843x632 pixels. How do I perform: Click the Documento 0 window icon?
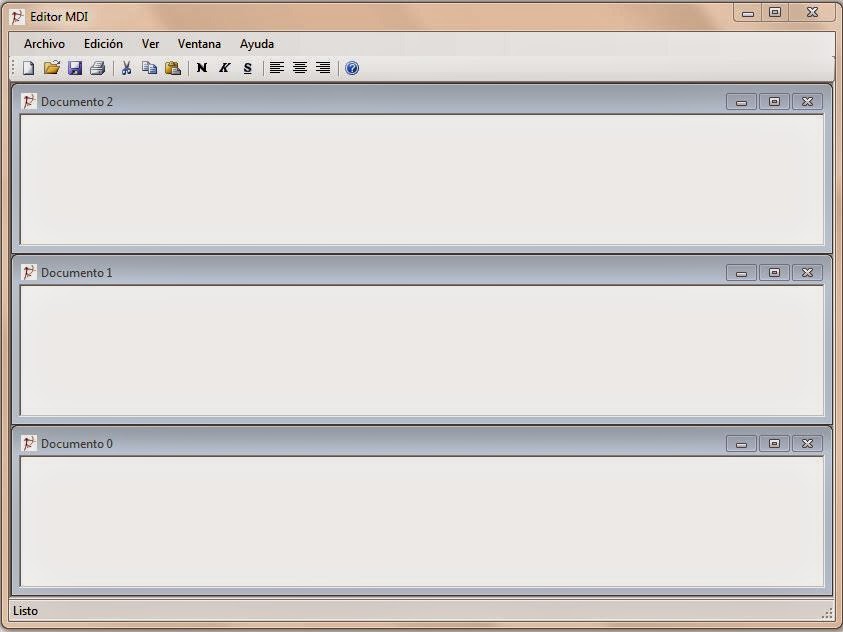[29, 443]
